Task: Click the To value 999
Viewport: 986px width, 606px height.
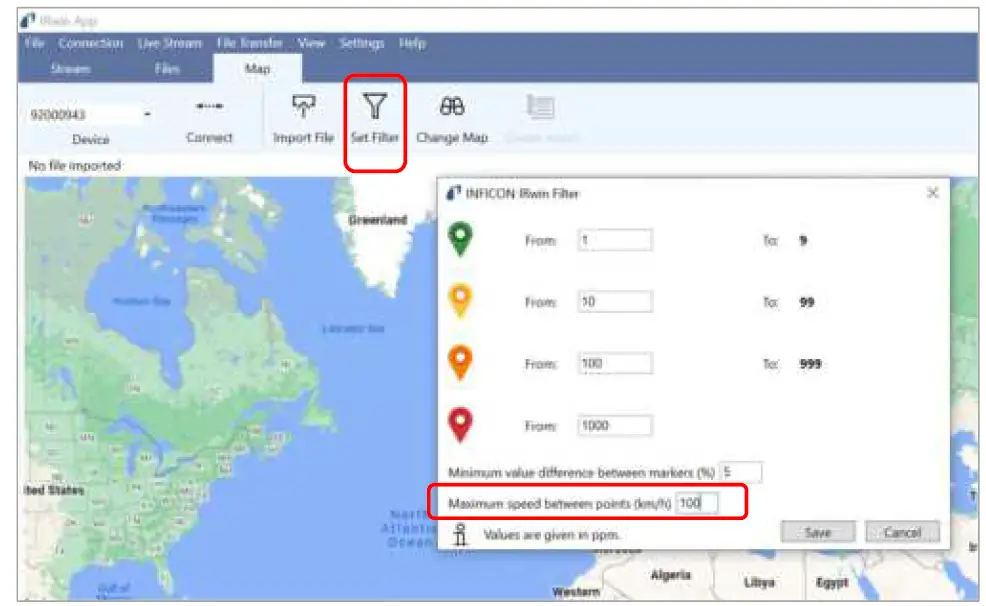Action: tap(811, 364)
